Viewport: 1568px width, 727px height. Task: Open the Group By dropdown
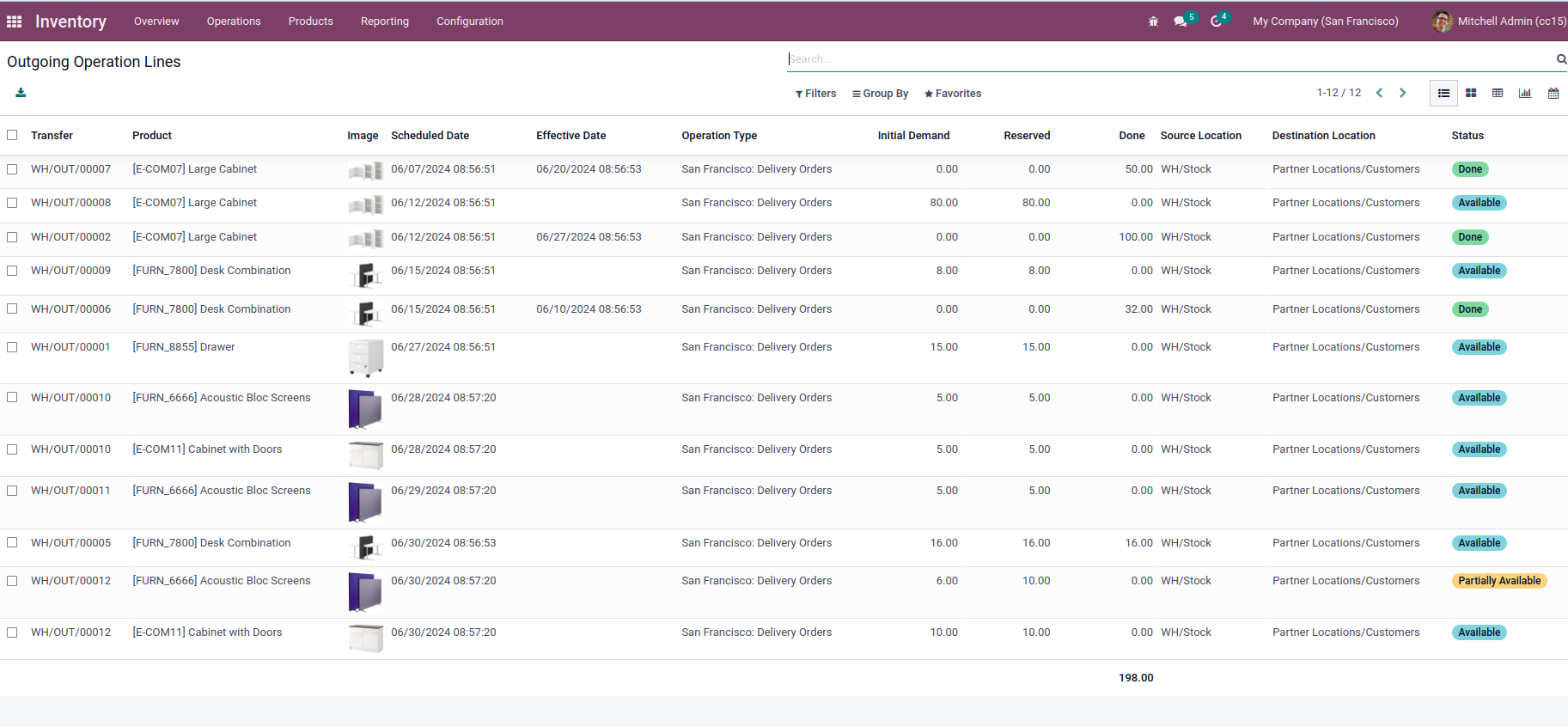880,94
